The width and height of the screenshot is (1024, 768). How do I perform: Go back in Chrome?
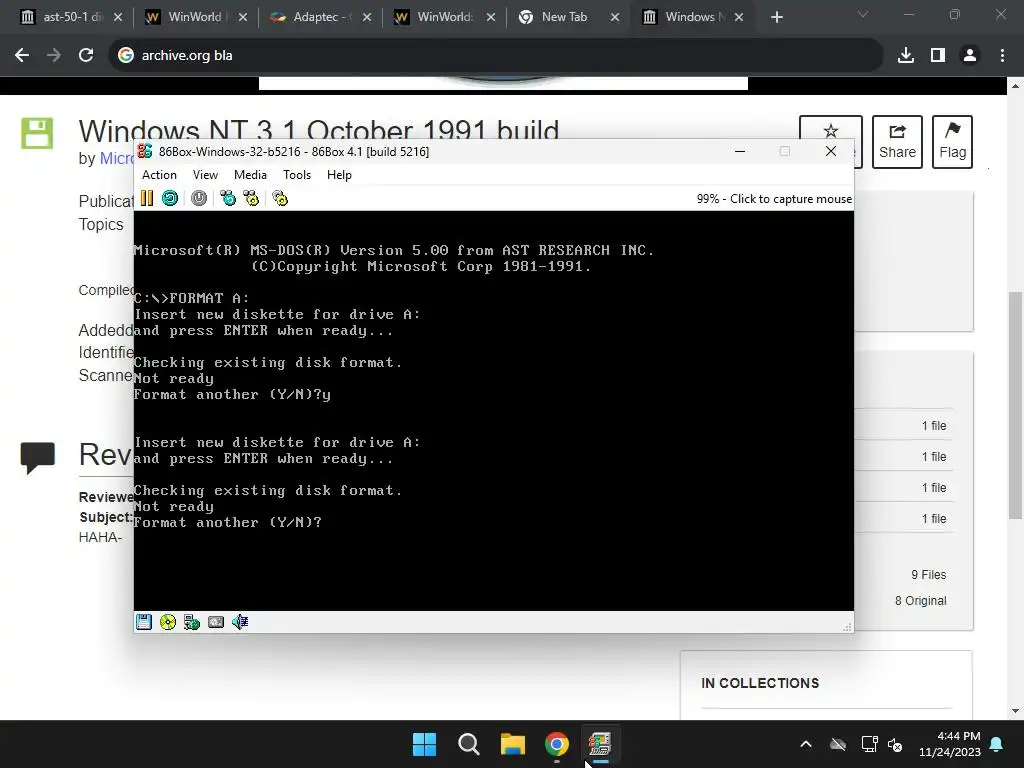pyautogui.click(x=22, y=56)
